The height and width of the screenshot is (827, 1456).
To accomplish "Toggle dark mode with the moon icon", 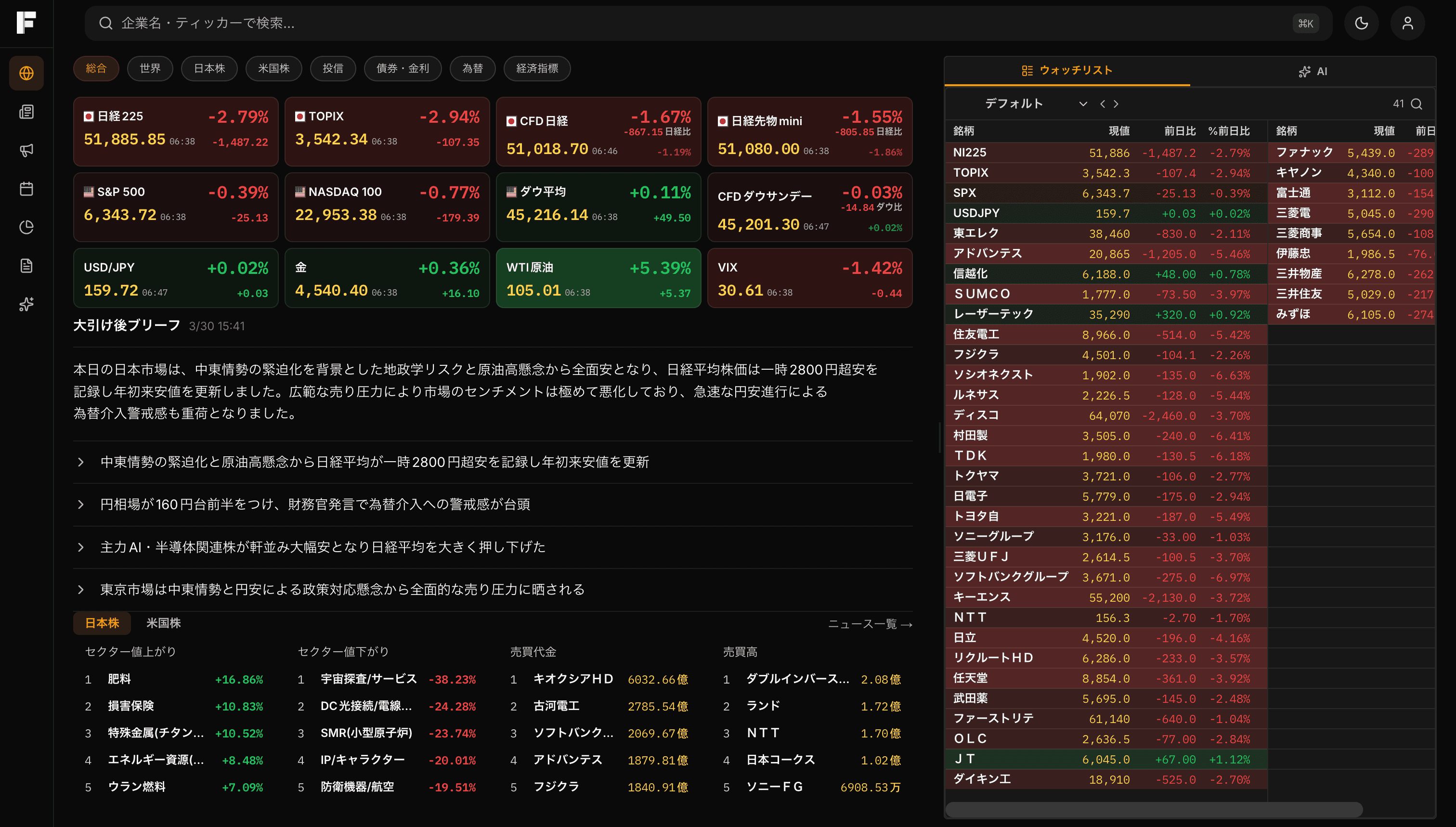I will tap(1361, 23).
